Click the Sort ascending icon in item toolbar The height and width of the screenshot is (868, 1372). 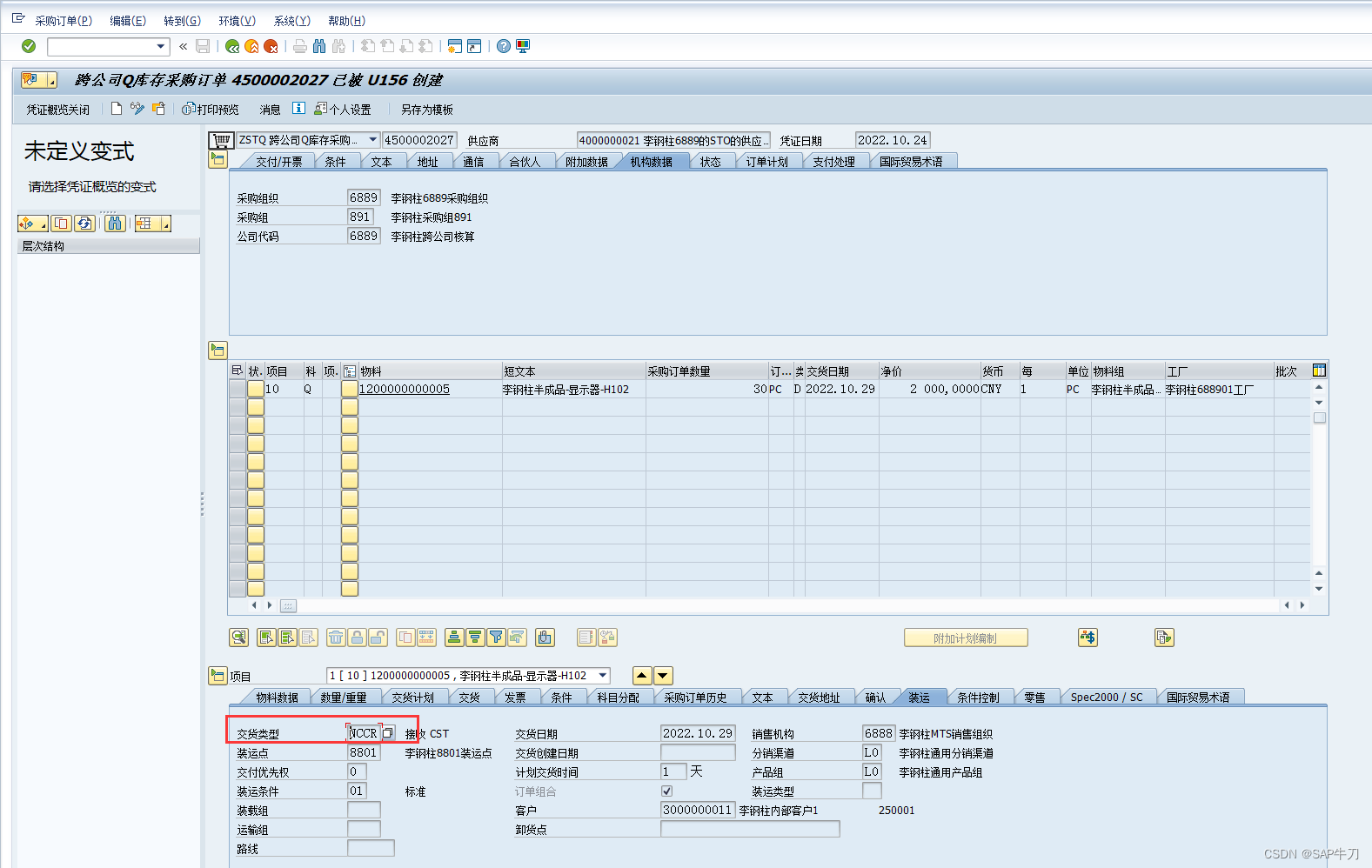[x=454, y=638]
